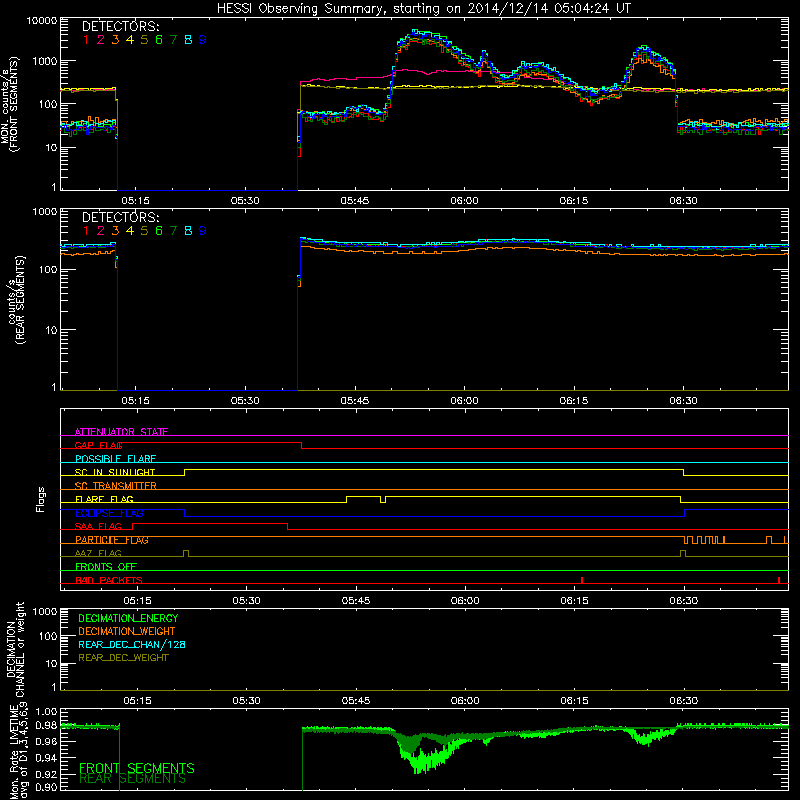Click the 0.92 tick on livetime axis
The height and width of the screenshot is (800, 800).
46,774
